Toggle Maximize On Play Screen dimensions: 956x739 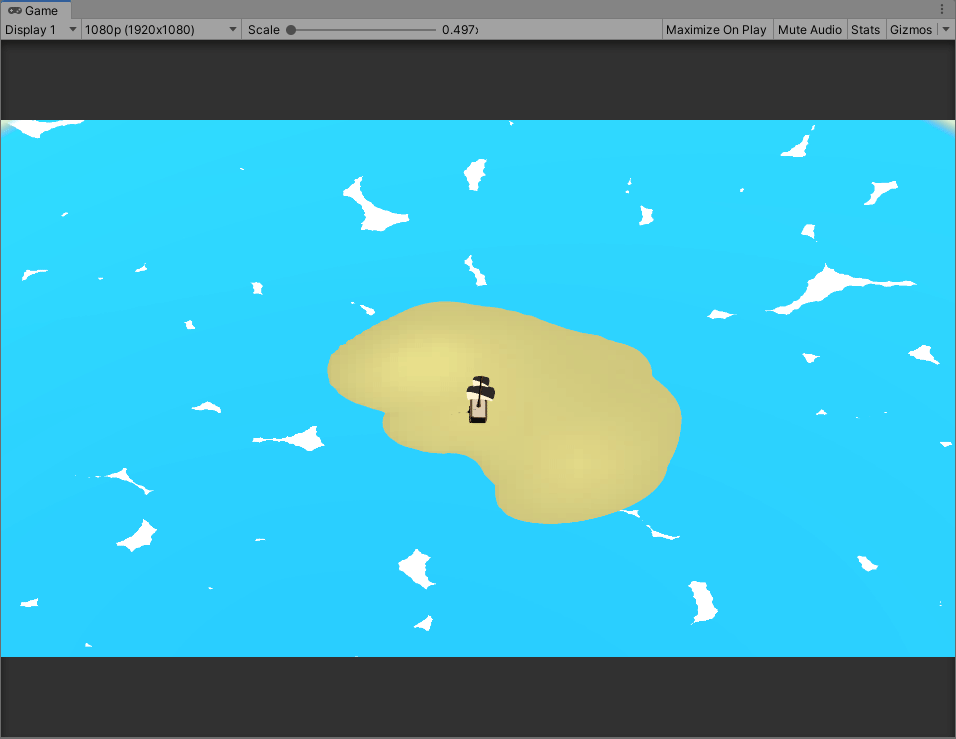click(716, 30)
